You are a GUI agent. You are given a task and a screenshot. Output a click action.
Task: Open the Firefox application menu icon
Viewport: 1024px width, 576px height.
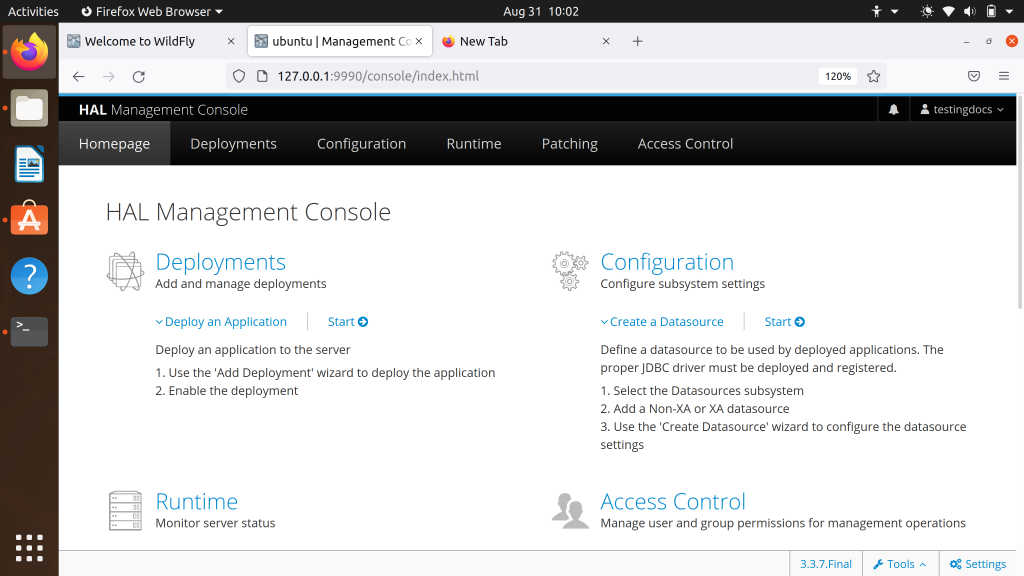1003,75
